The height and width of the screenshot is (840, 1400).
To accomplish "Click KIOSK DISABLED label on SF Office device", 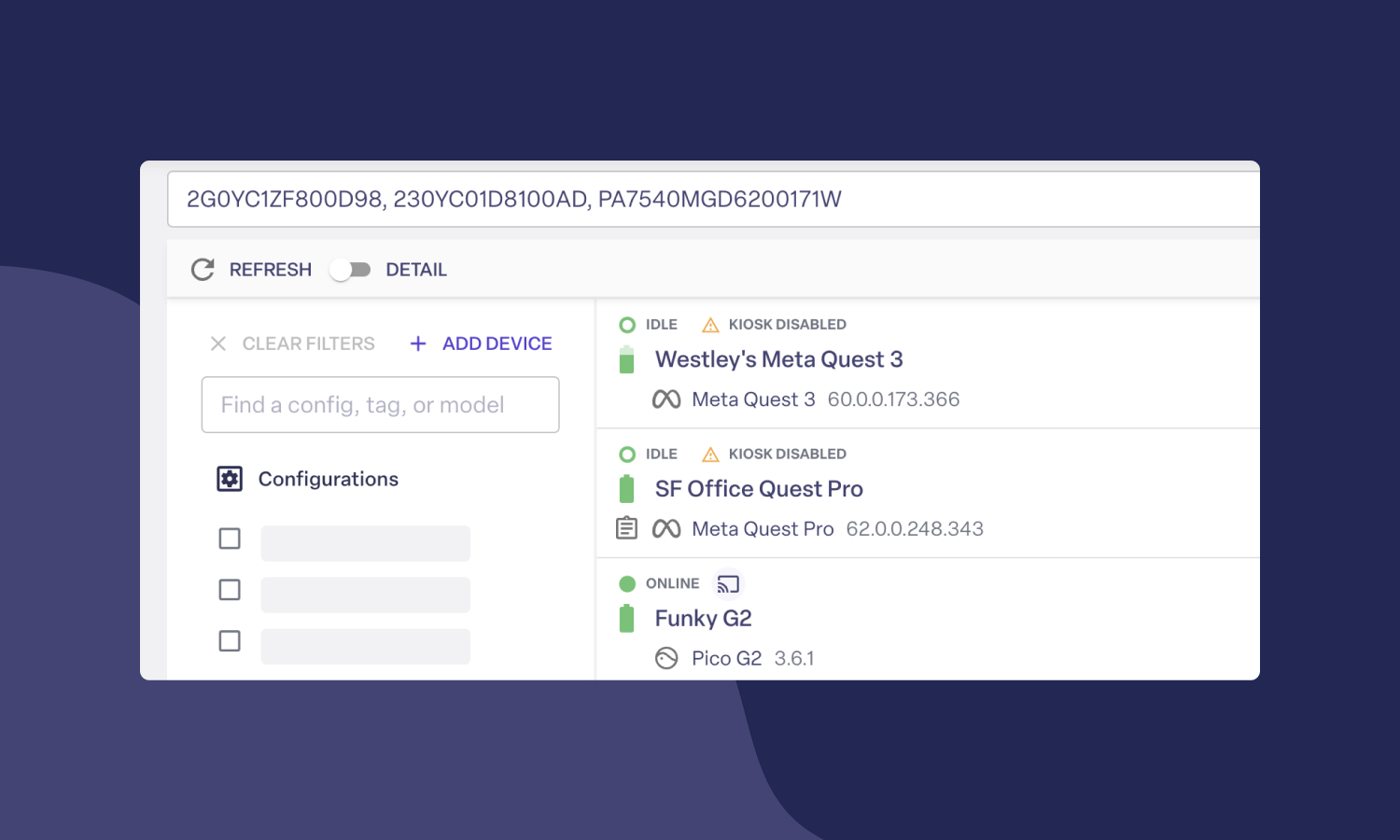I will tap(788, 455).
